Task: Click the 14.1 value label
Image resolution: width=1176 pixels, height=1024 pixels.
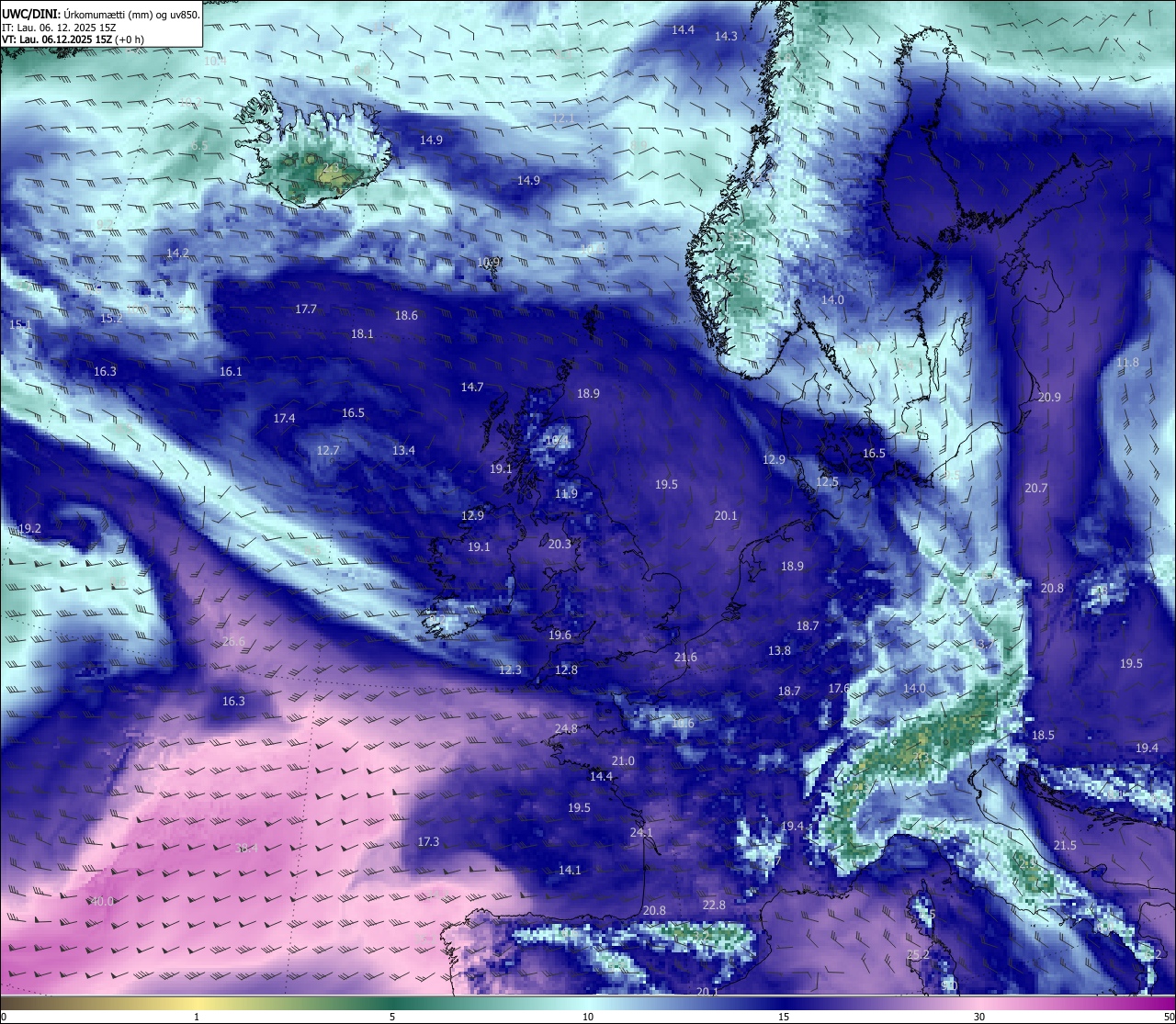Action: (570, 869)
